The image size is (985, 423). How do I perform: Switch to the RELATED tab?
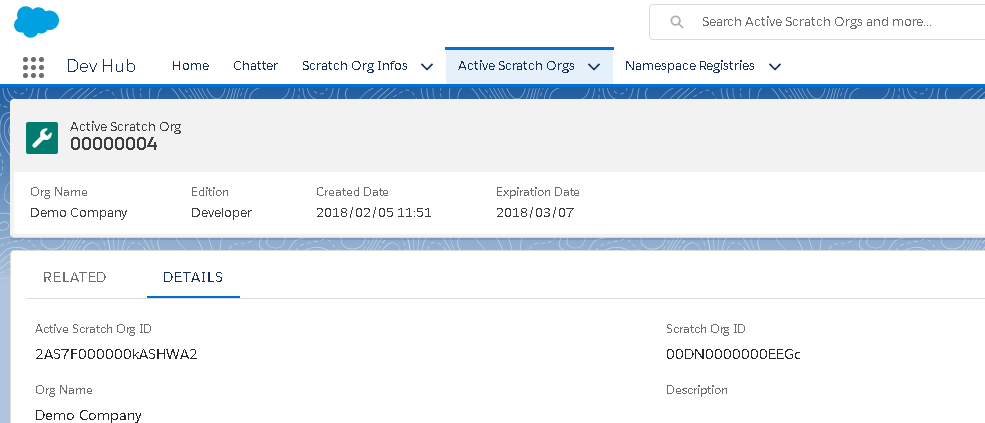[75, 277]
